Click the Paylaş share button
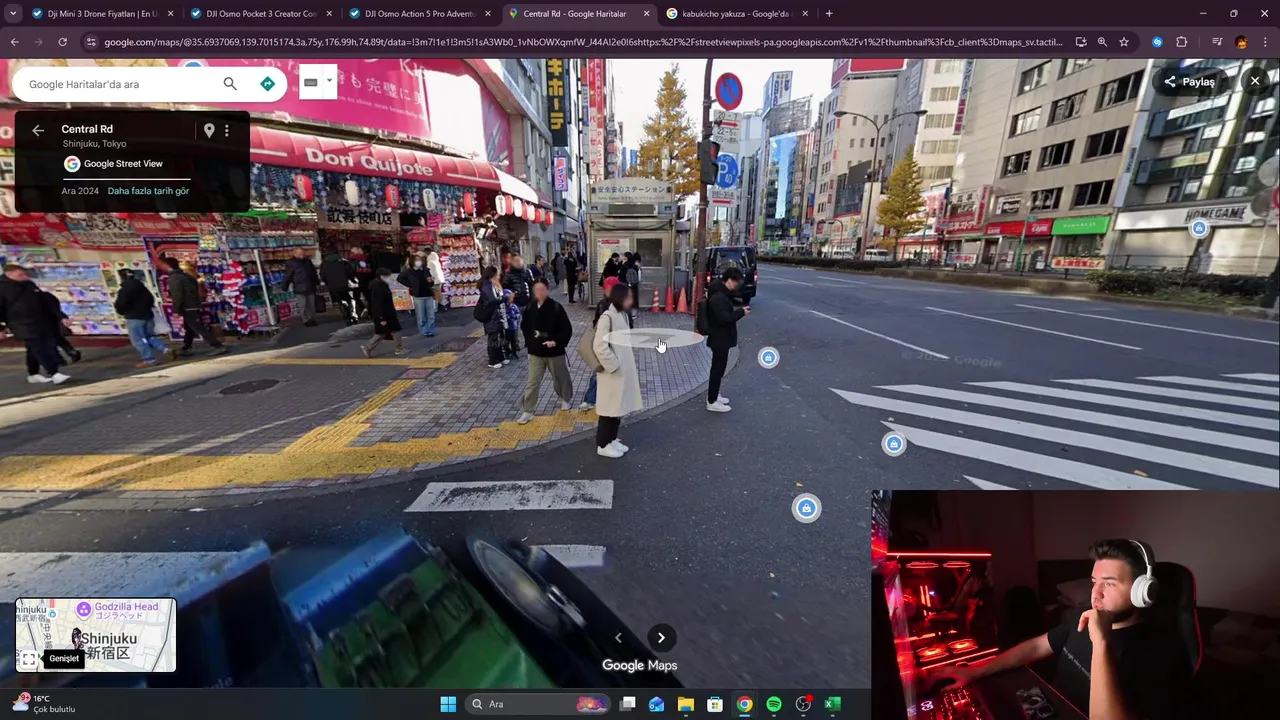1280x720 pixels. click(x=1189, y=82)
